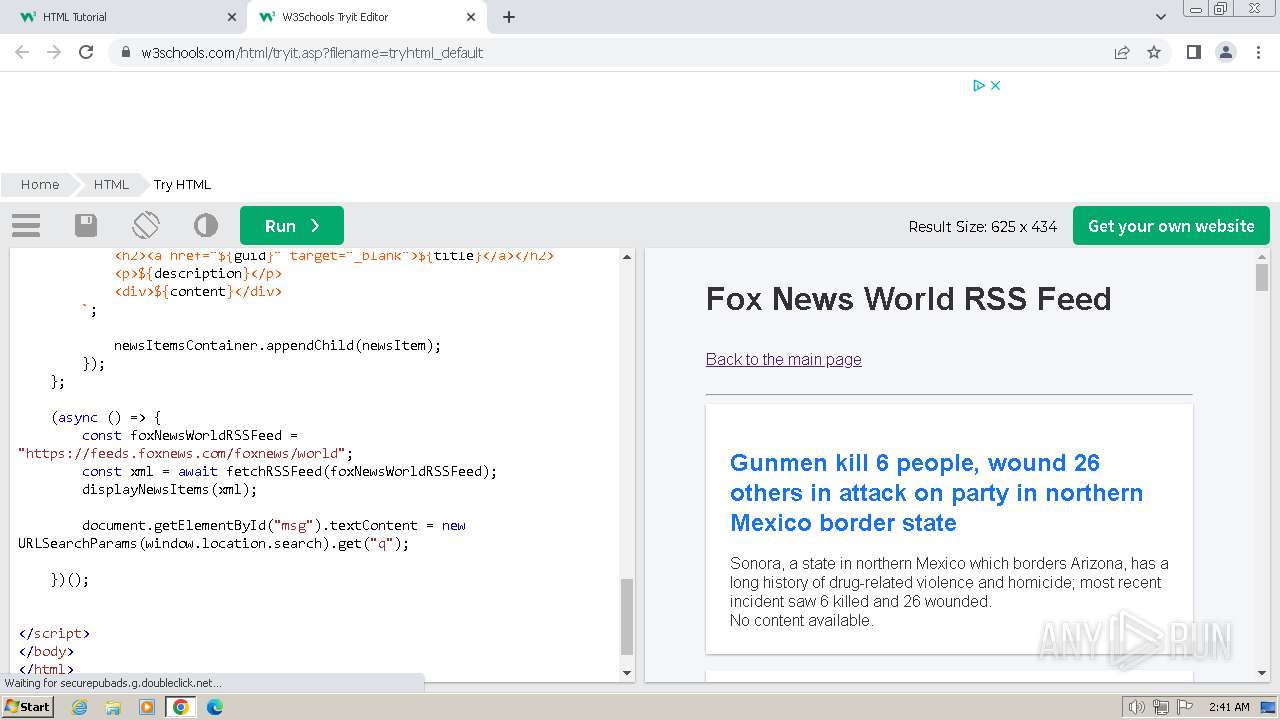Click Back to the main page link
Screen dimensions: 1280x720
pos(783,359)
